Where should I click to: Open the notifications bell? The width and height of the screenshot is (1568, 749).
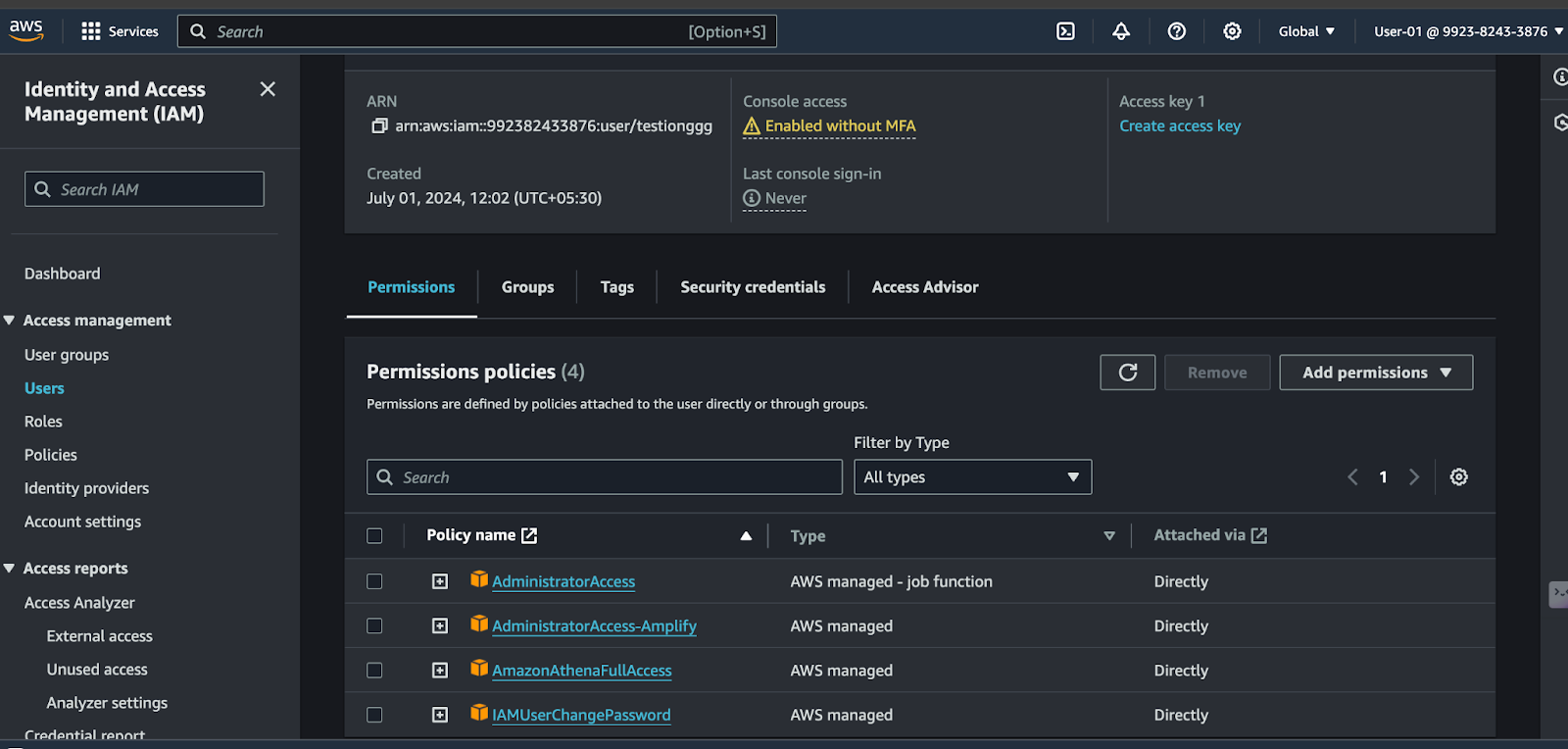tap(1121, 31)
